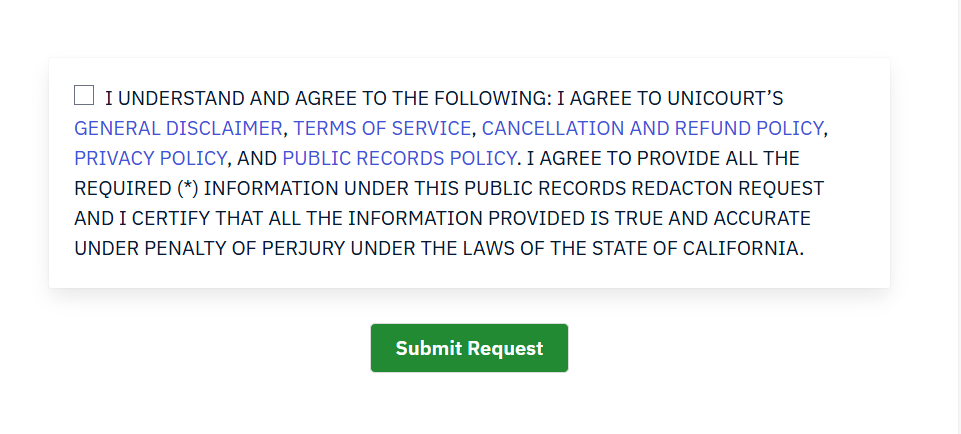961x434 pixels.
Task: Open Cancellation and Refund Policy link
Action: 652,128
